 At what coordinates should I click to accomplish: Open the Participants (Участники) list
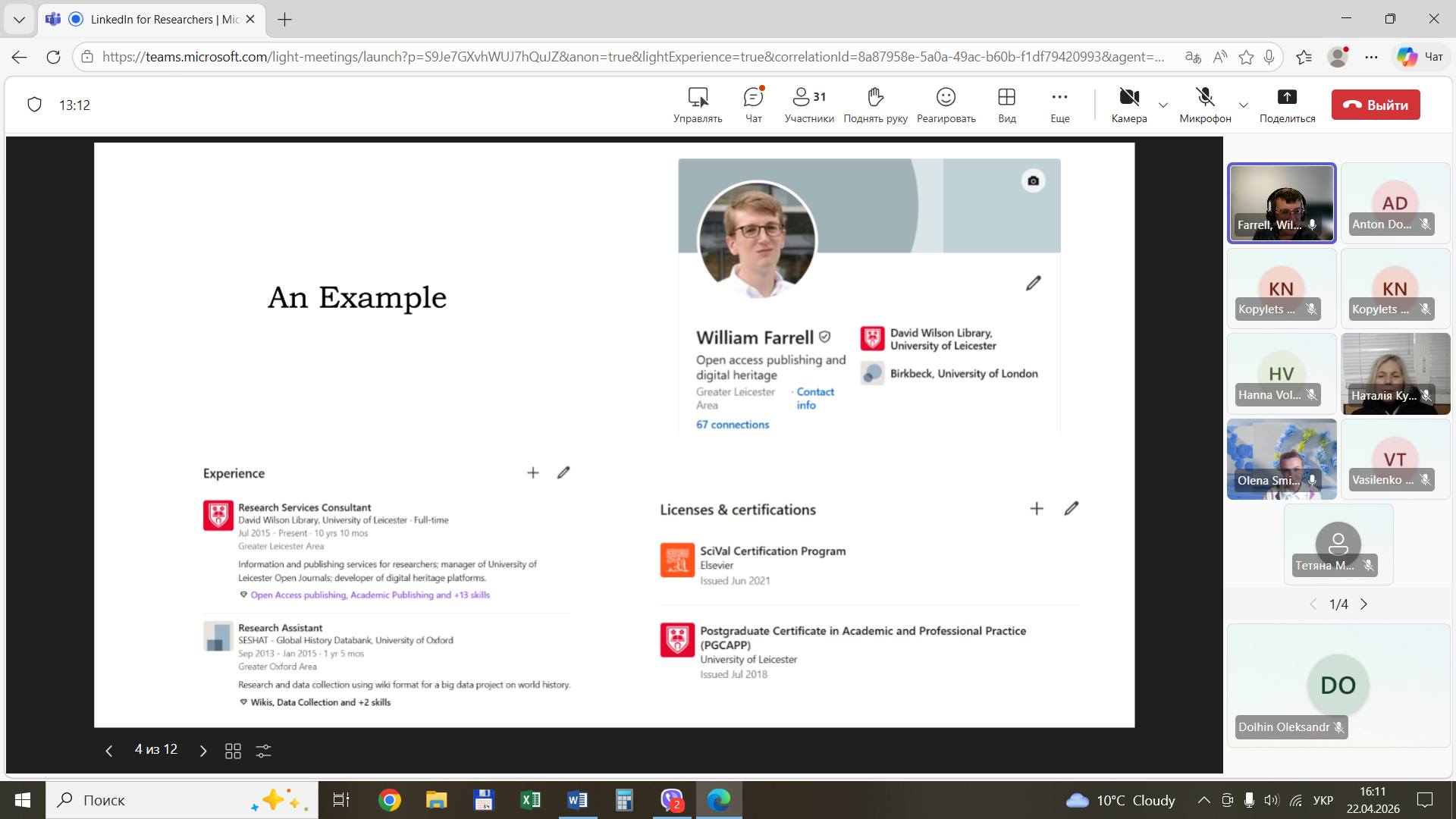(x=808, y=105)
